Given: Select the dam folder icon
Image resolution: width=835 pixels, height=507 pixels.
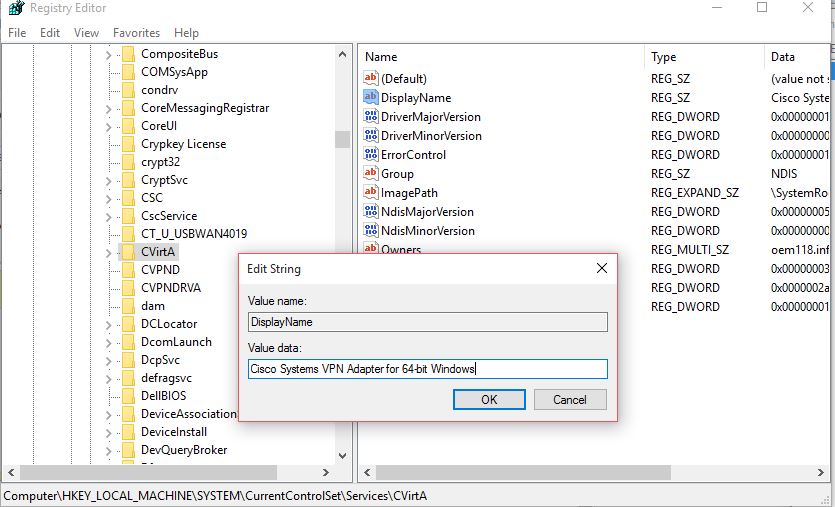Looking at the screenshot, I should coord(128,306).
